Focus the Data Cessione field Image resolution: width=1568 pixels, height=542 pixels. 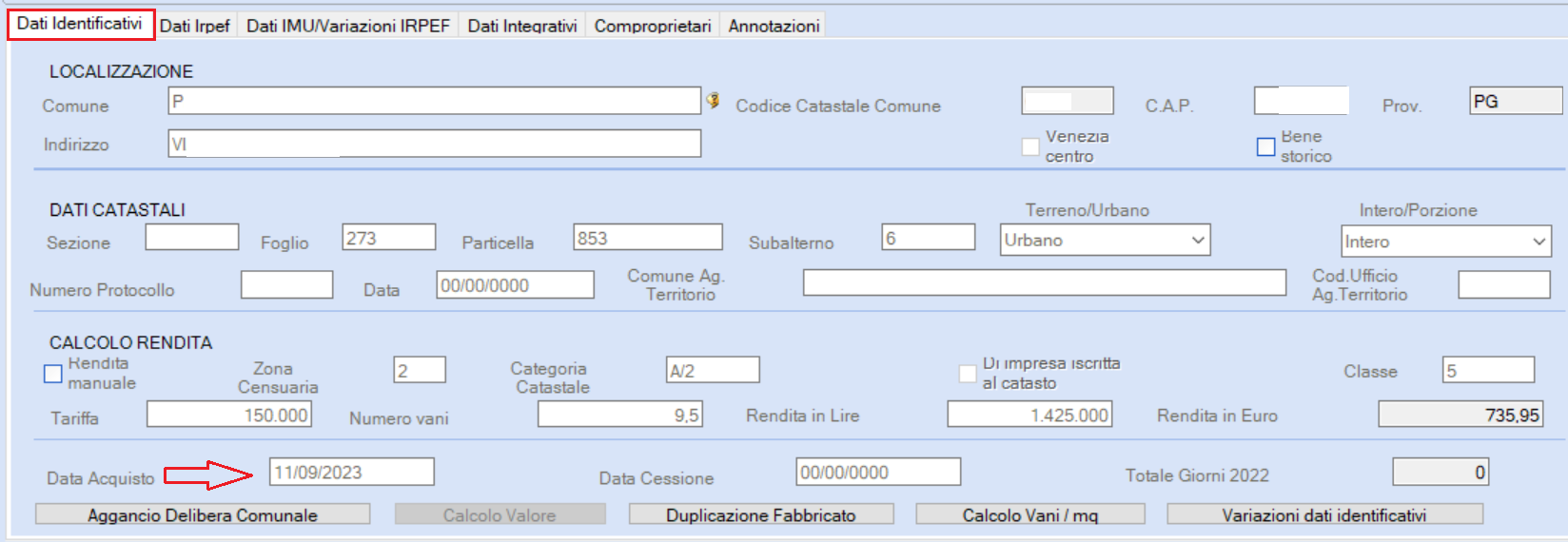[878, 472]
